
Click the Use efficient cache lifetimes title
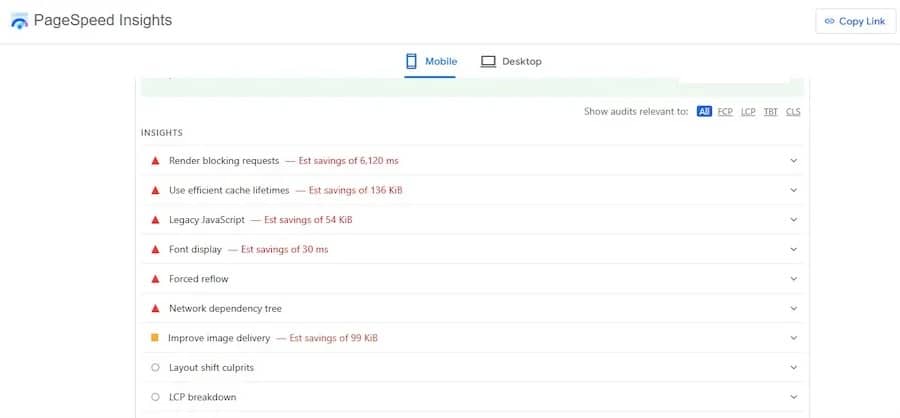(229, 190)
